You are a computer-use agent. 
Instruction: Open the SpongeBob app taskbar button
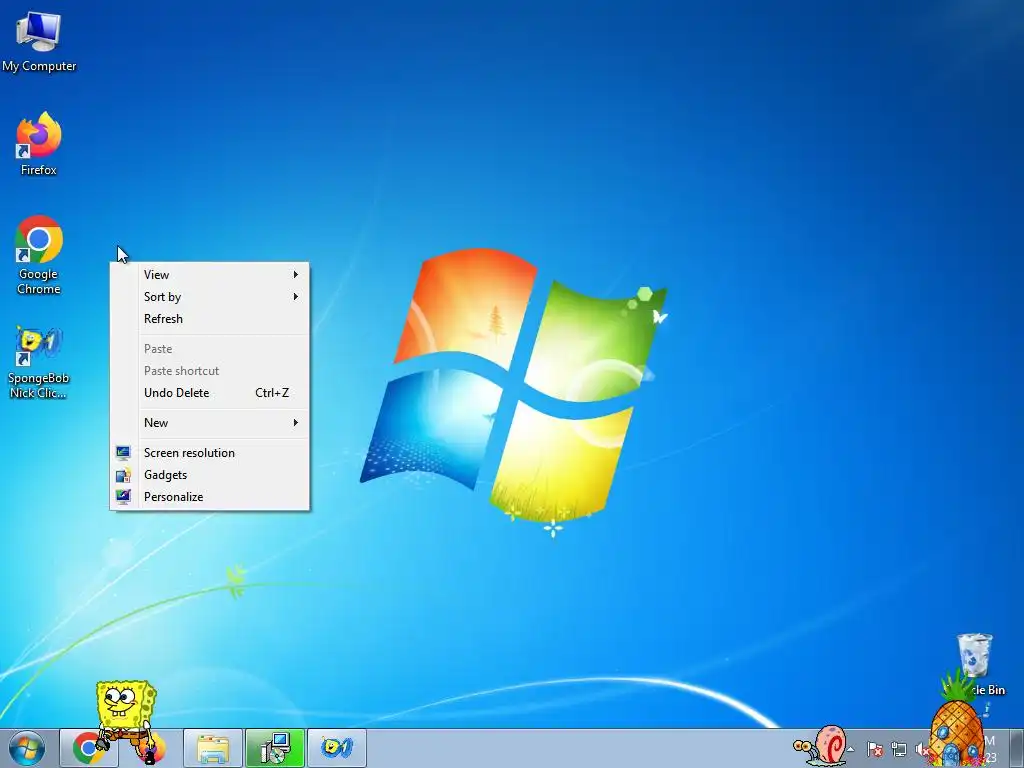pos(337,748)
